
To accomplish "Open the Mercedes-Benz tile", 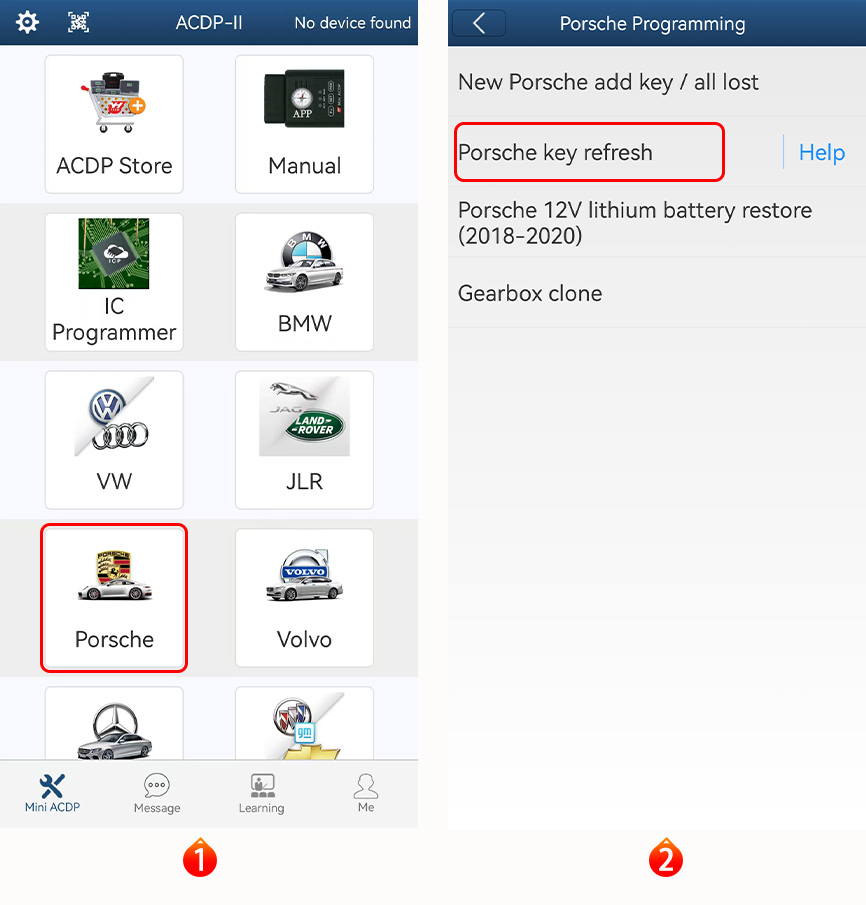I will point(114,723).
